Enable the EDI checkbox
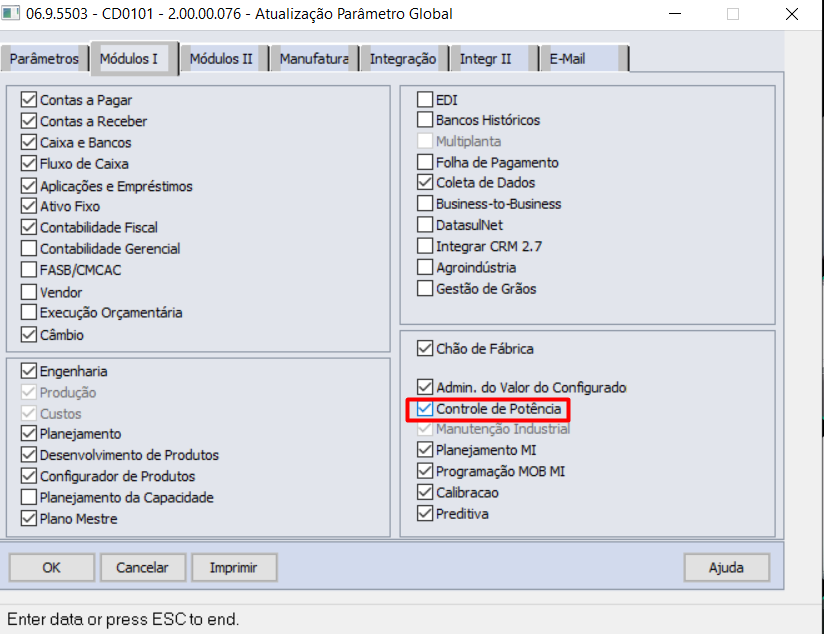 (x=425, y=99)
